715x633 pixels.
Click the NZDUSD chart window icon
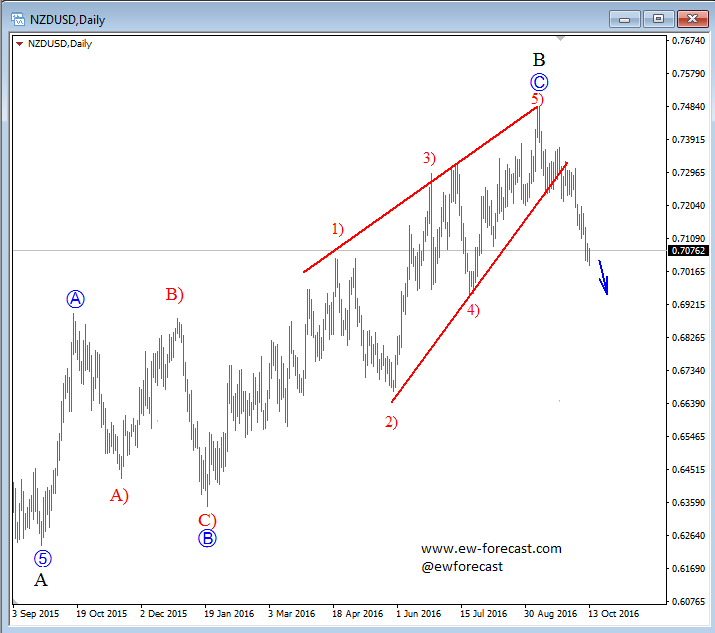(18, 19)
